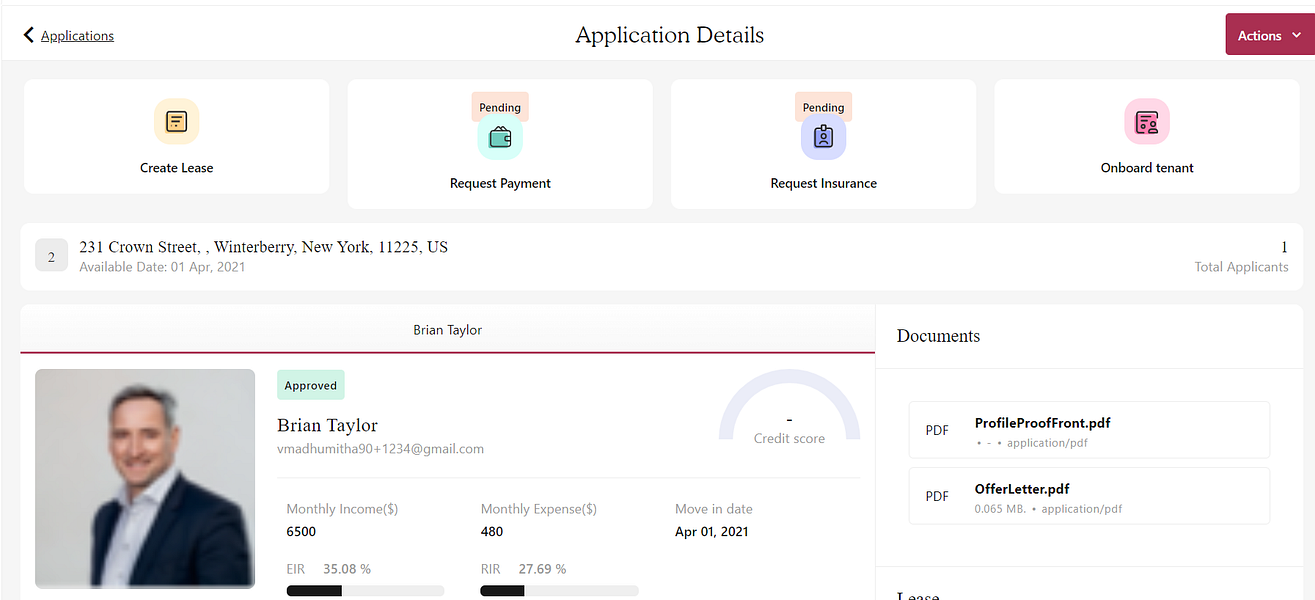Click the EIR progress bar
Viewport: 1315px width, 600px height.
363,591
